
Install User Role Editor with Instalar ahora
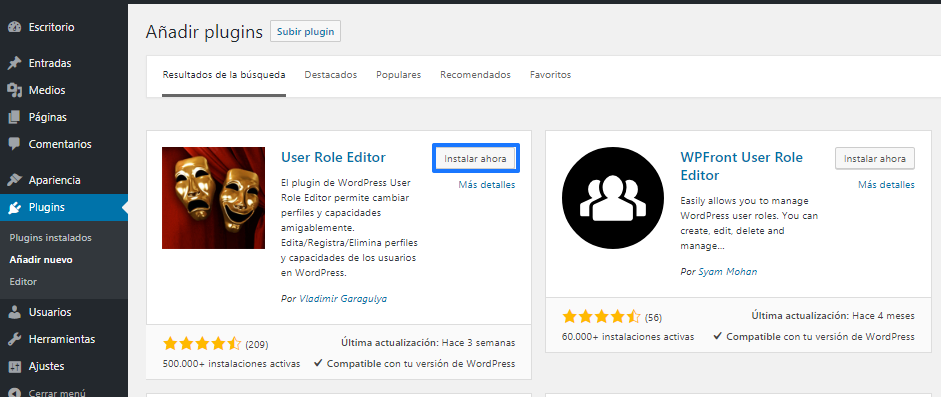475,159
